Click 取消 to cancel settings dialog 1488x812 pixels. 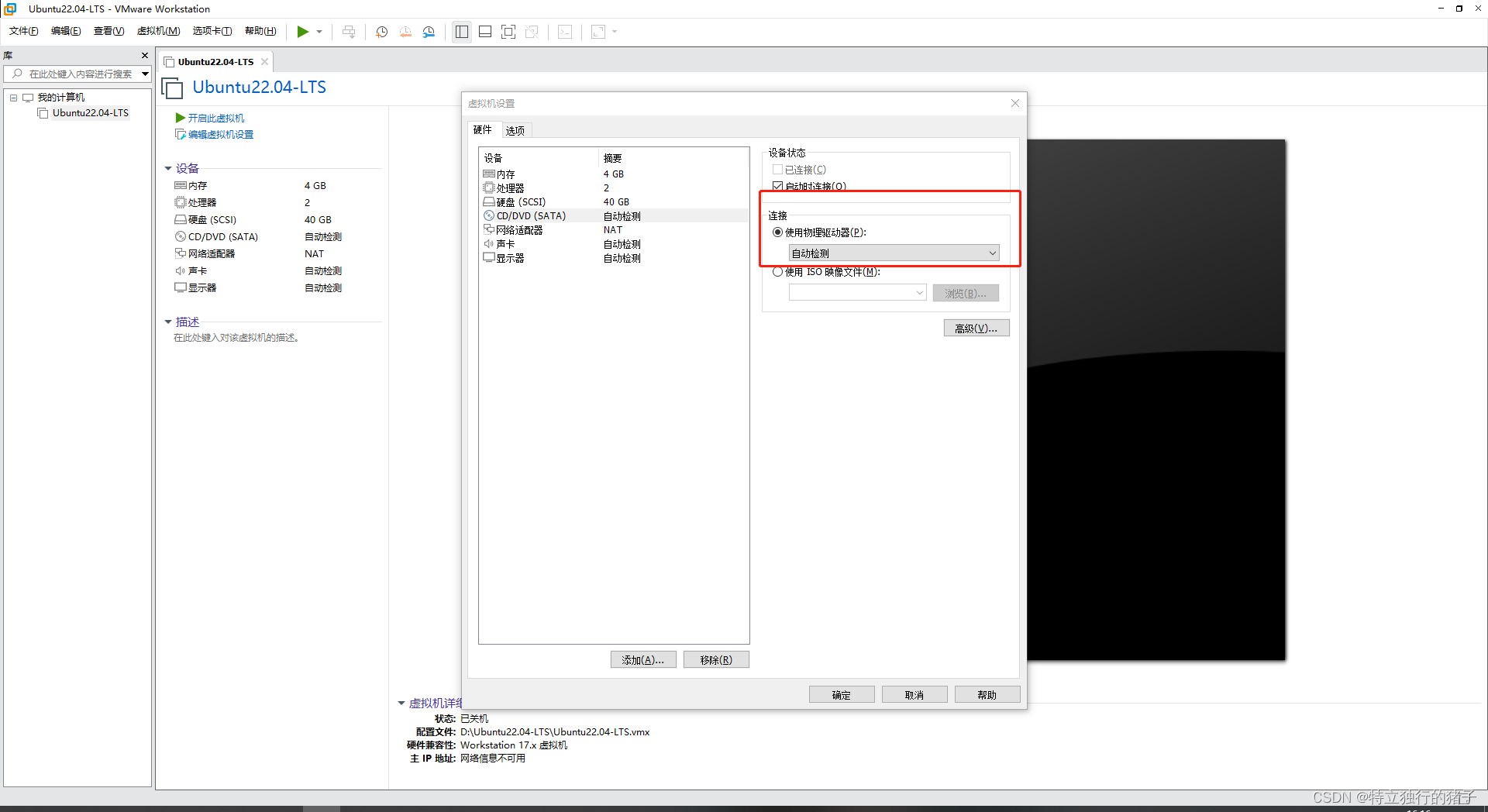(914, 695)
